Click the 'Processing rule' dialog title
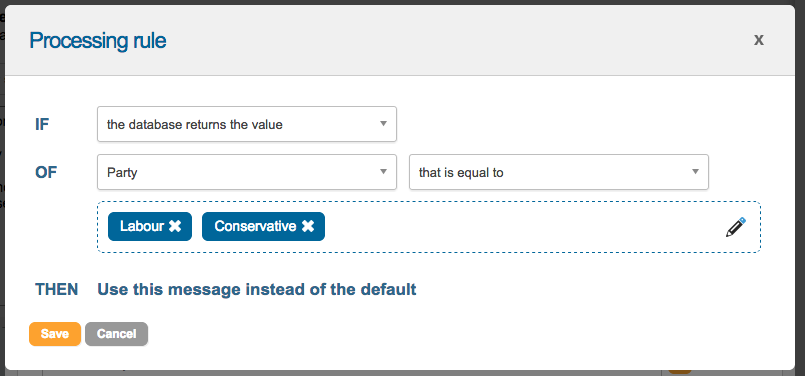Screen dimensions: 805x376 click(x=98, y=41)
